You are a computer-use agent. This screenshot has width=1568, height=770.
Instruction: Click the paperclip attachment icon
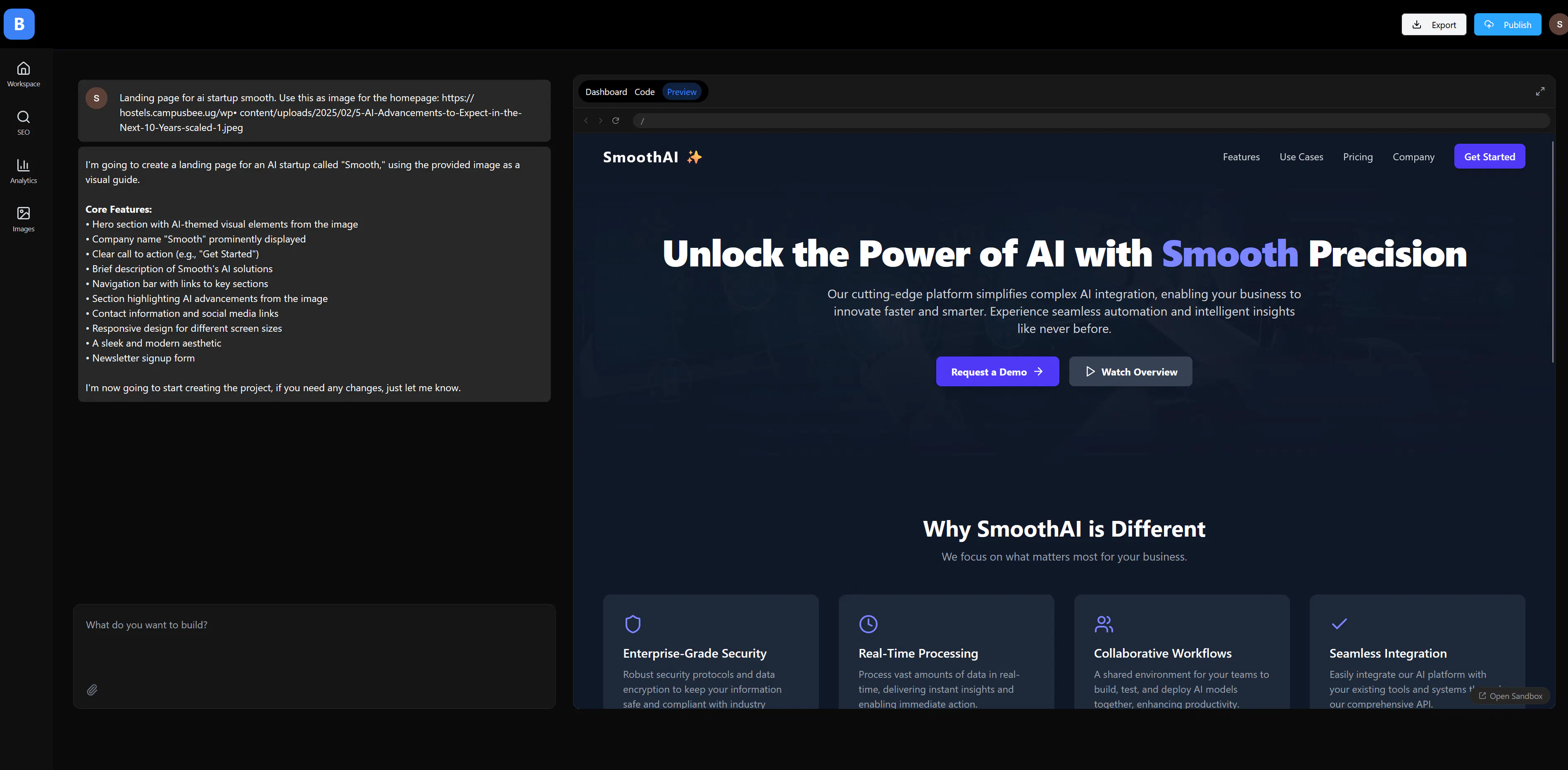click(x=92, y=689)
